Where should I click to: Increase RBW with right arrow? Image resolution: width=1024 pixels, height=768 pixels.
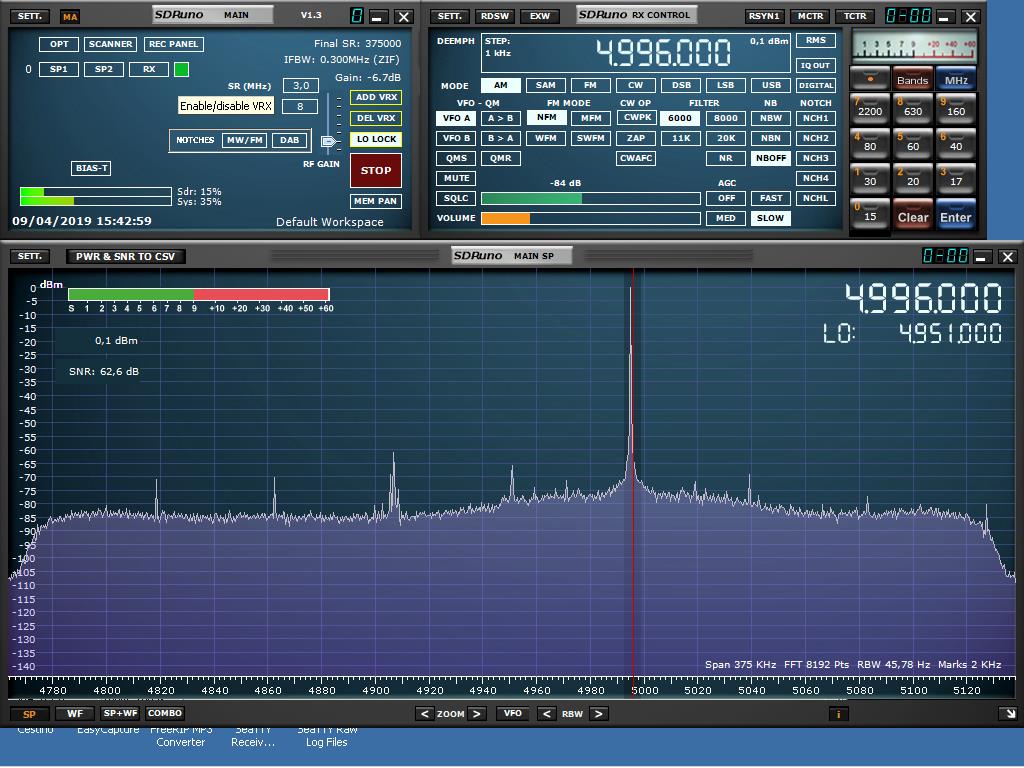click(x=599, y=714)
